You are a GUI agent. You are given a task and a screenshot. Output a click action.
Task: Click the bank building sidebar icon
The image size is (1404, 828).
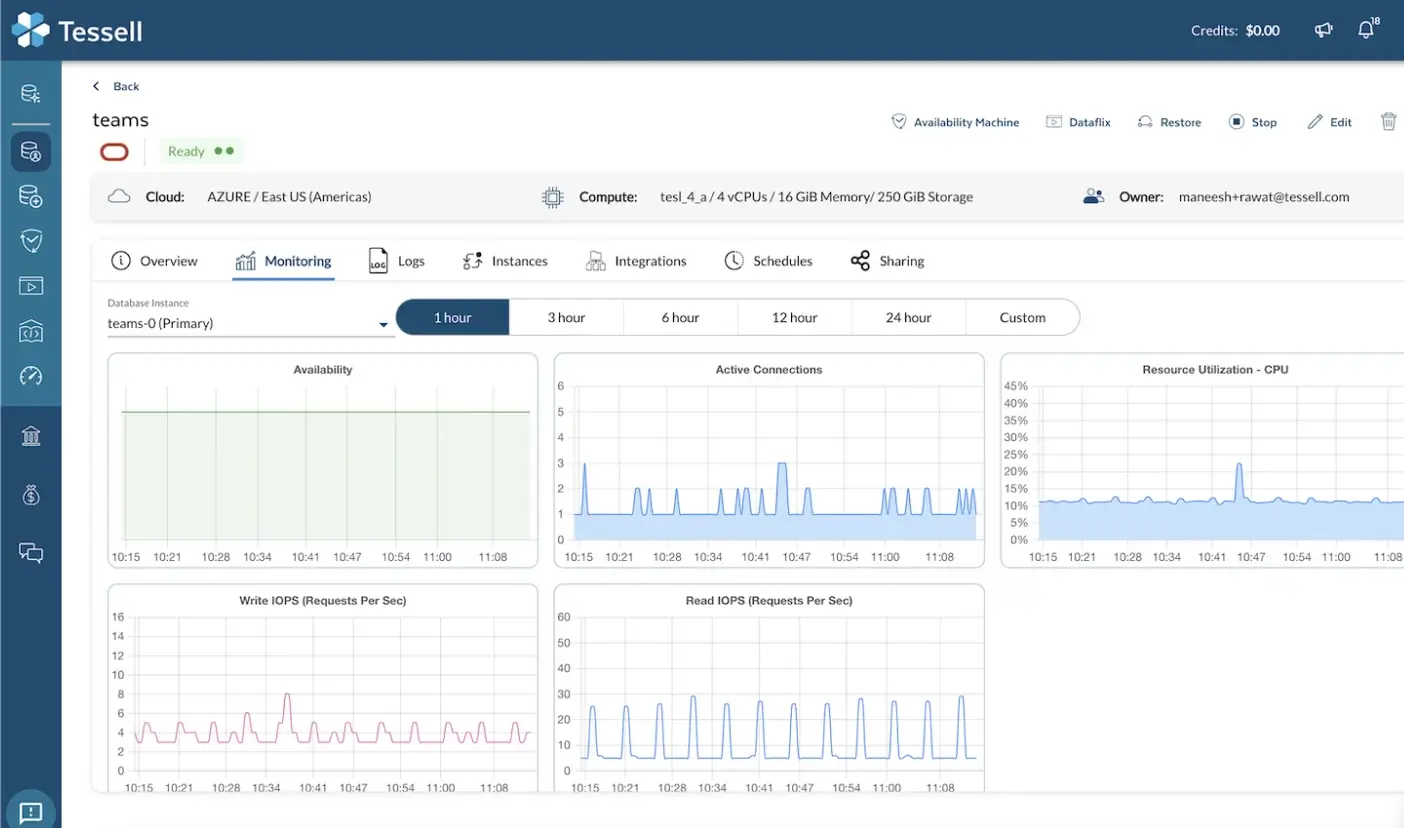(x=31, y=436)
